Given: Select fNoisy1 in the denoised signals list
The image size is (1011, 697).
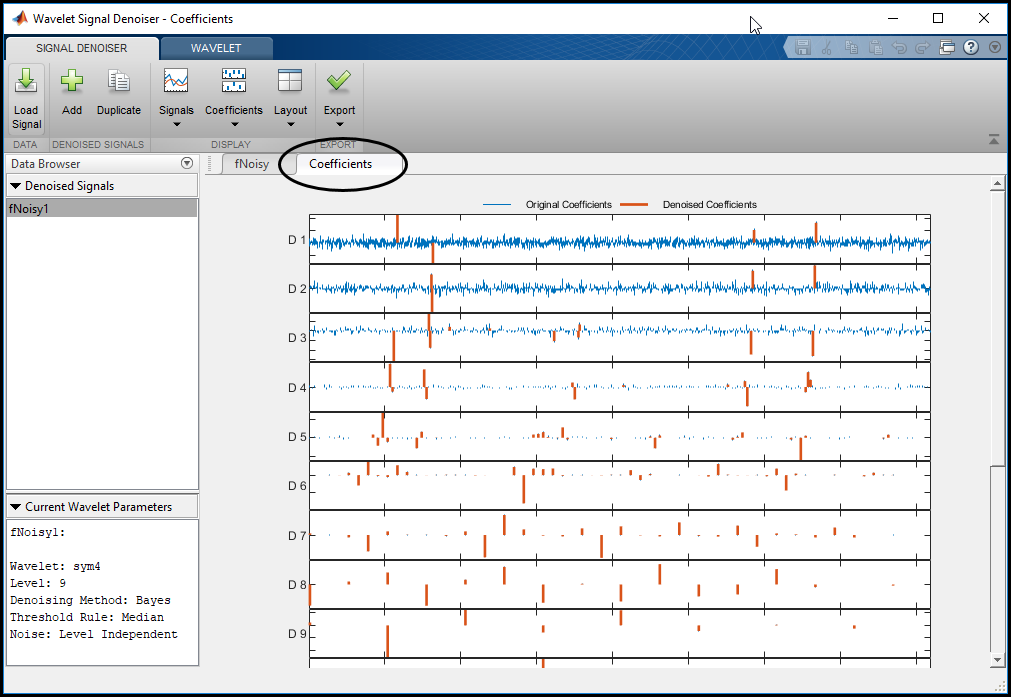Looking at the screenshot, I should point(30,209).
